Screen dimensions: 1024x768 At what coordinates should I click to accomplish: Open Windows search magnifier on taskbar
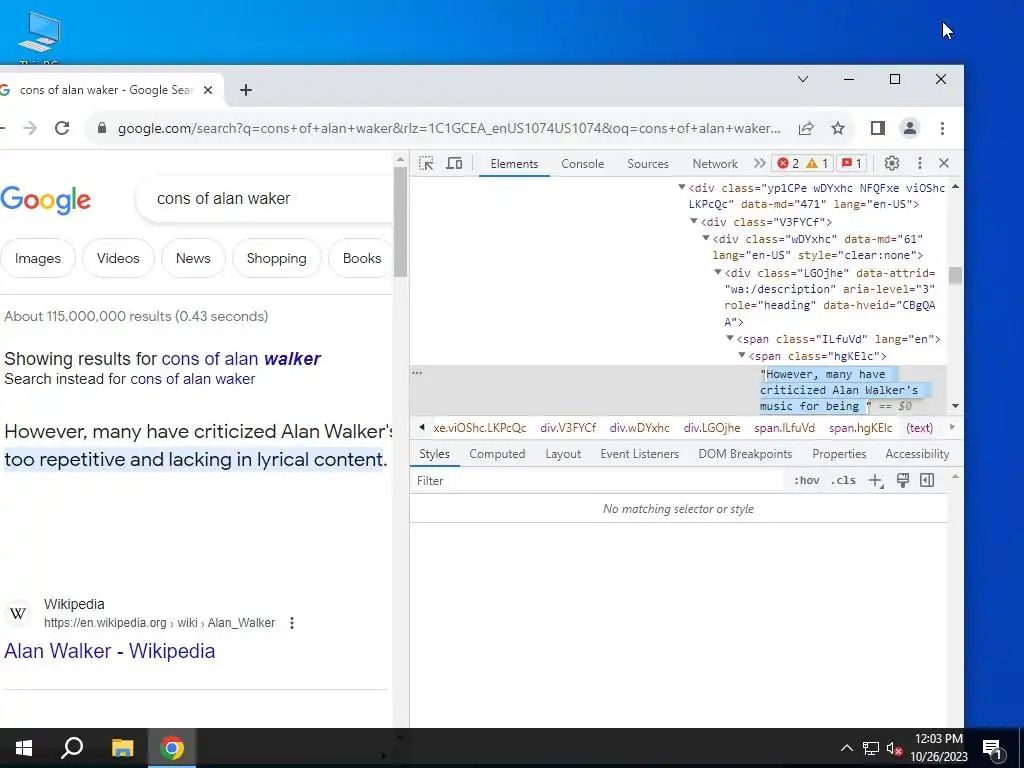tap(72, 748)
